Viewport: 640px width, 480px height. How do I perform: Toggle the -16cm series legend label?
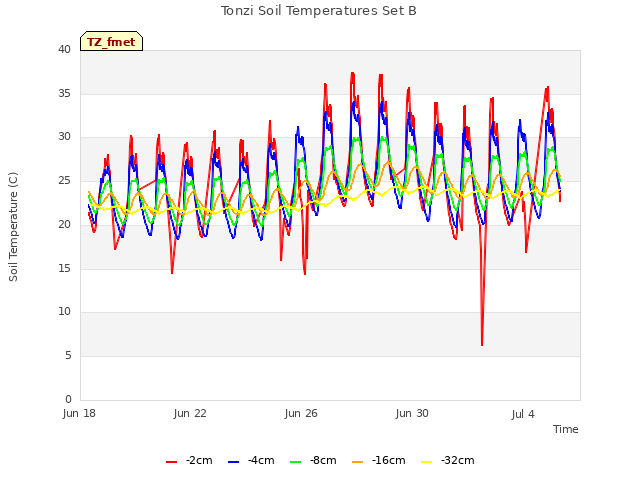(389, 460)
